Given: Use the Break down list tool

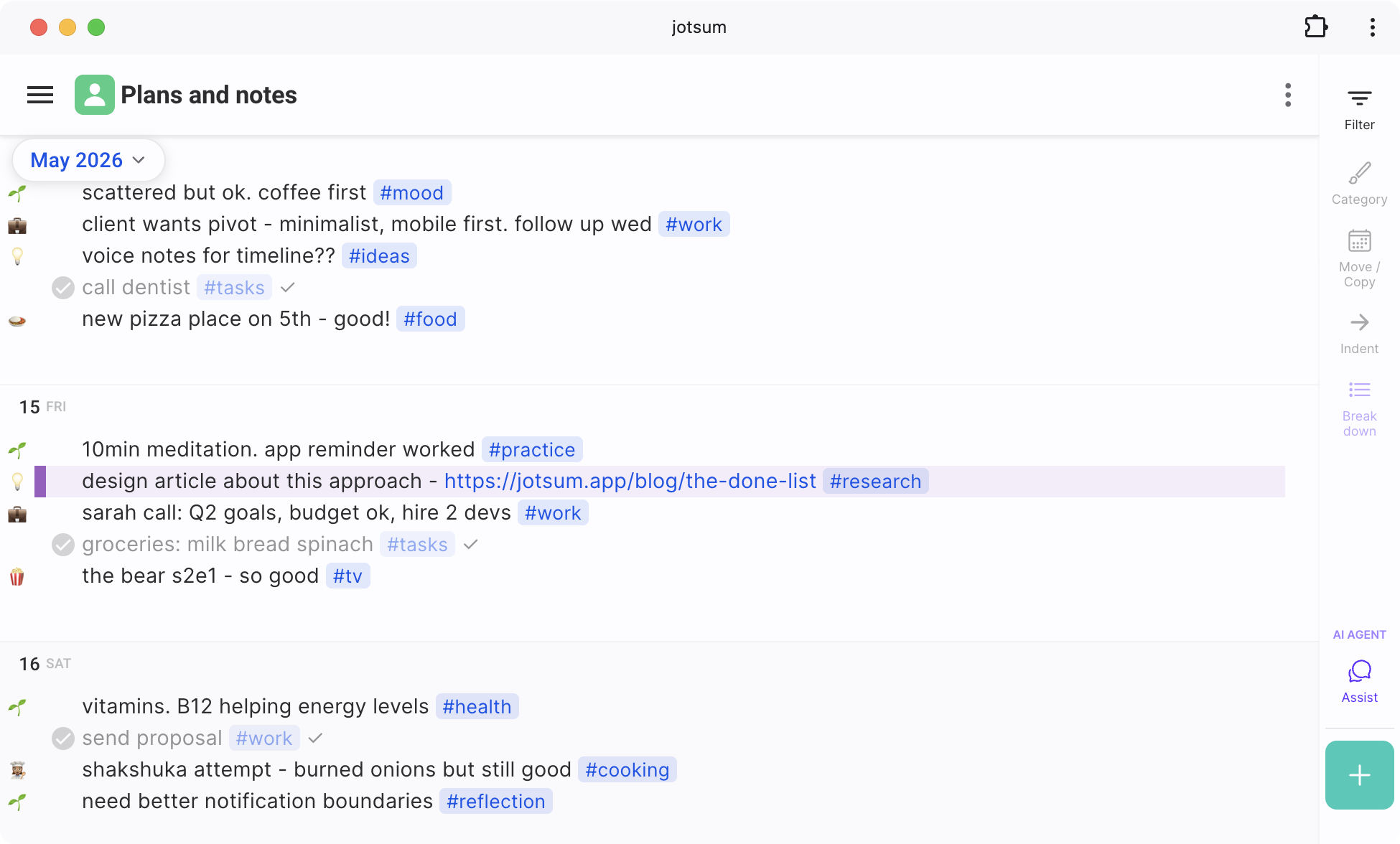Looking at the screenshot, I should click(1360, 409).
